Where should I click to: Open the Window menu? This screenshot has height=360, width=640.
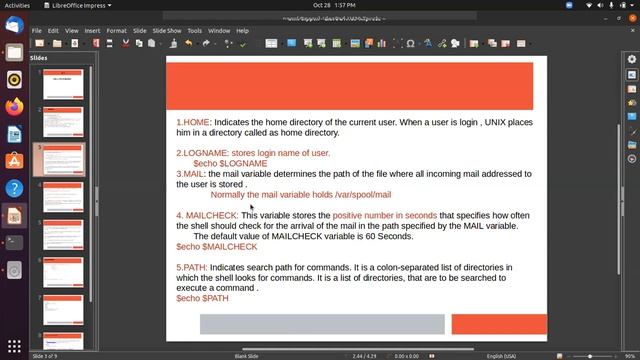coord(219,31)
